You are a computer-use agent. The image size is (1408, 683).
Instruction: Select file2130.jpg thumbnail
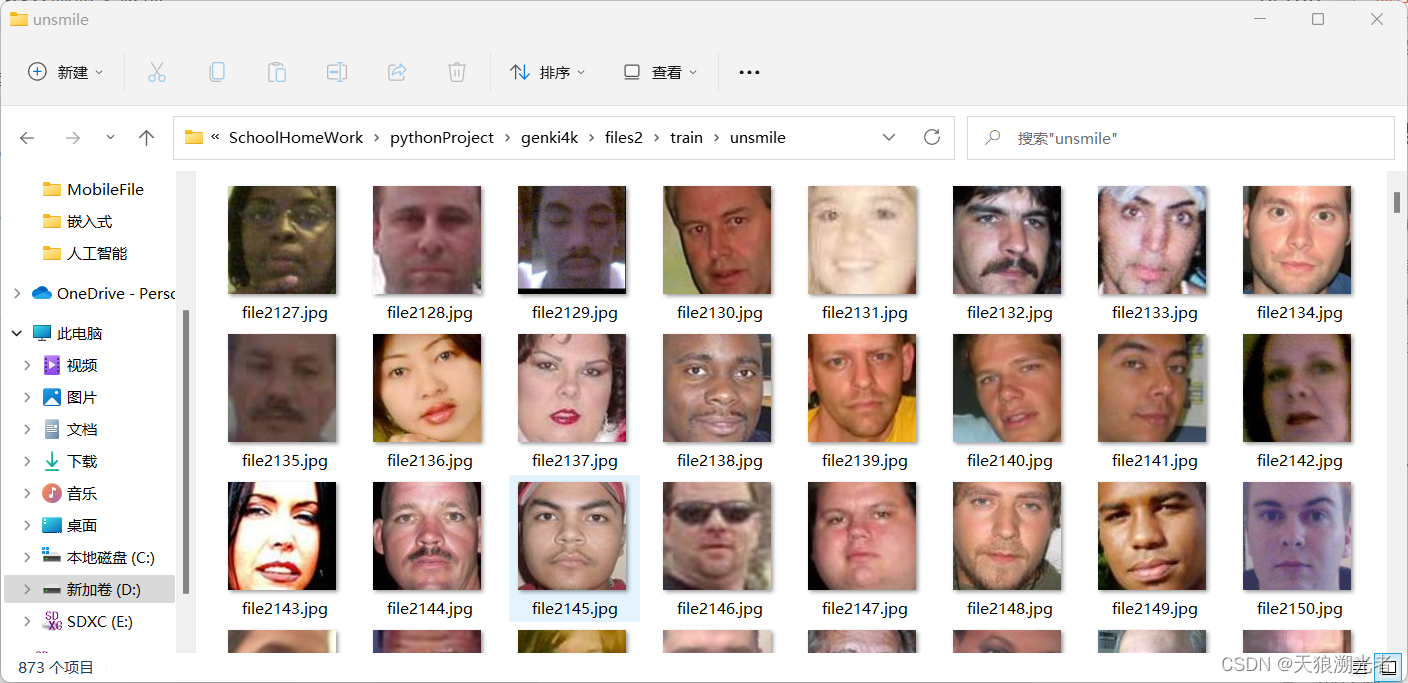click(x=717, y=240)
